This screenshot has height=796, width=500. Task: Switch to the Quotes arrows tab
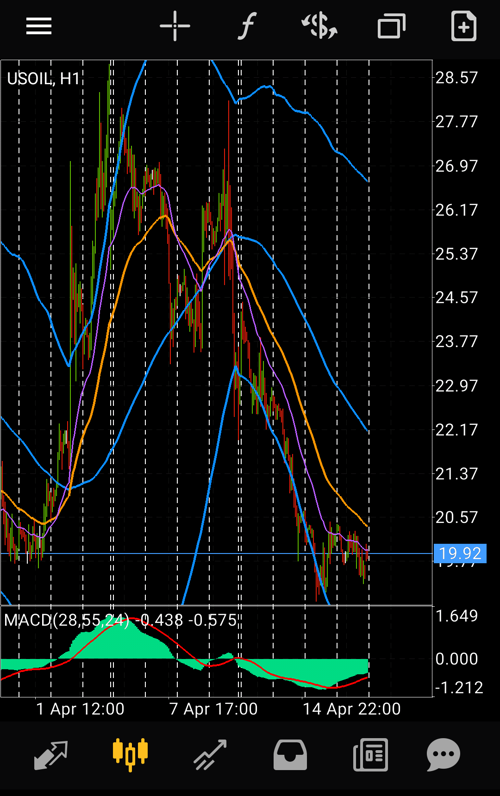tap(51, 755)
